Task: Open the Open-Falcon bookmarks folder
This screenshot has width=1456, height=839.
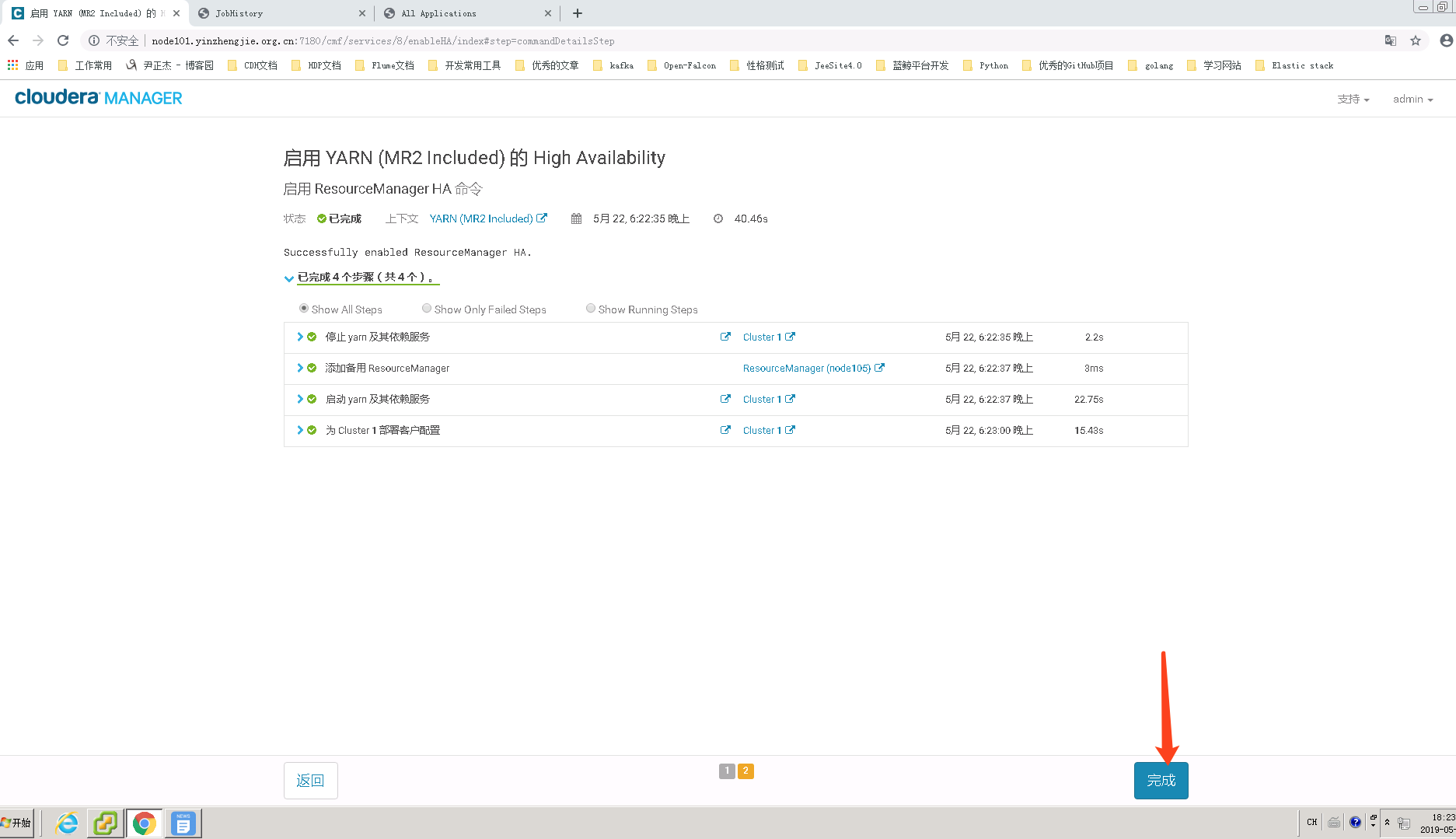Action: click(682, 65)
